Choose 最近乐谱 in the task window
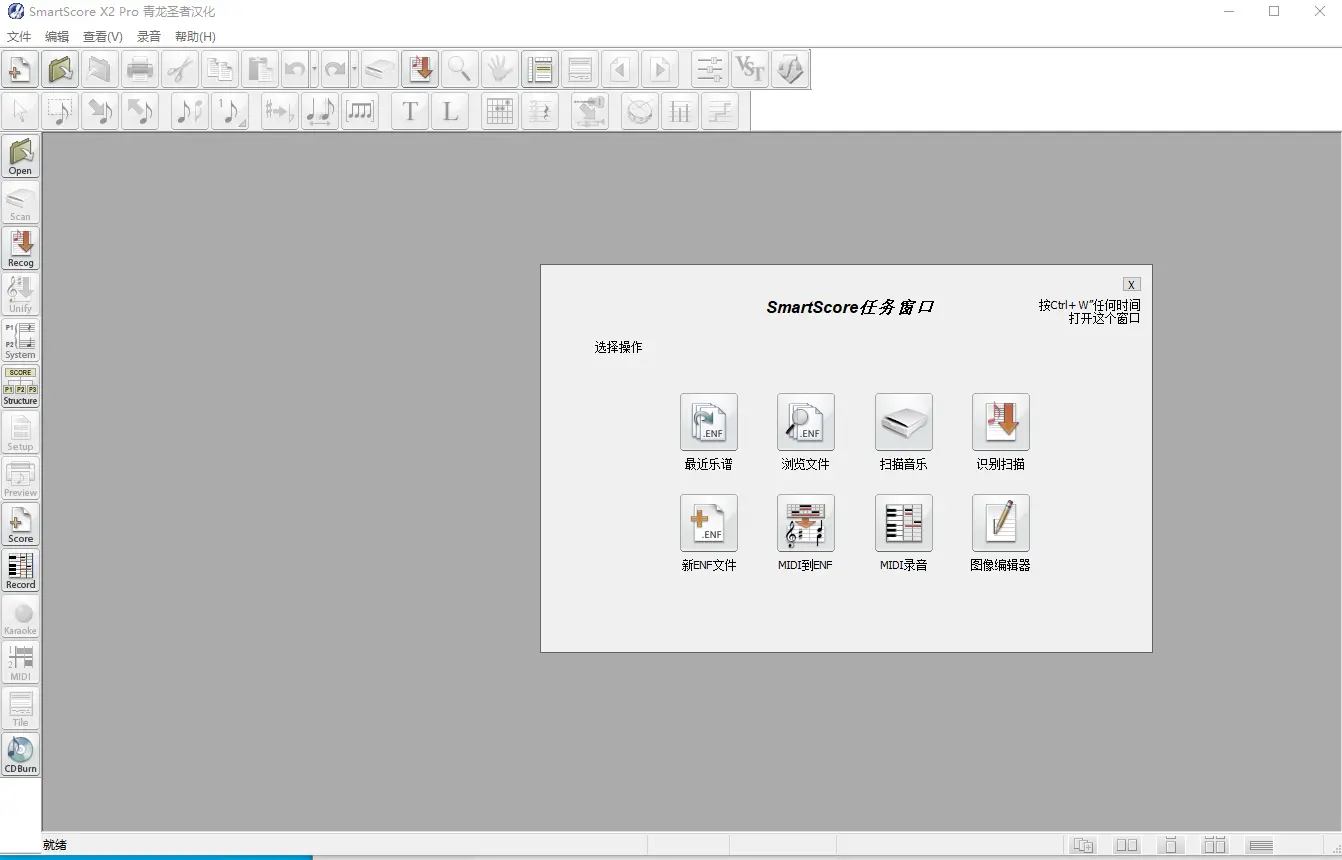Screen dimensions: 1342x860 [709, 422]
